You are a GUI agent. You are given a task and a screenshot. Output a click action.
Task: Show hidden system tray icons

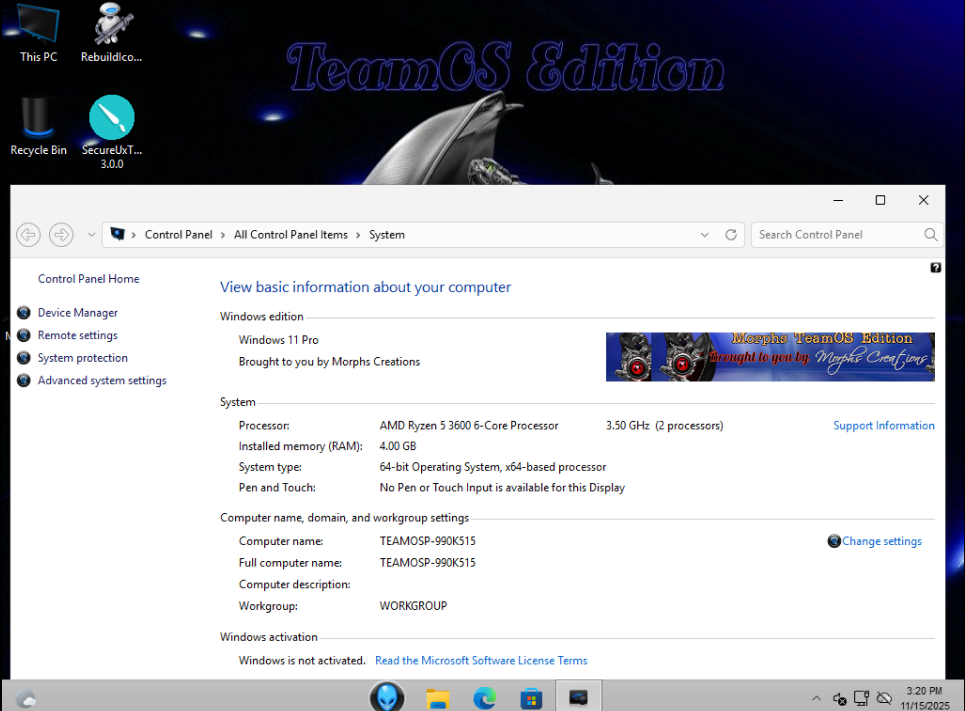(x=816, y=698)
